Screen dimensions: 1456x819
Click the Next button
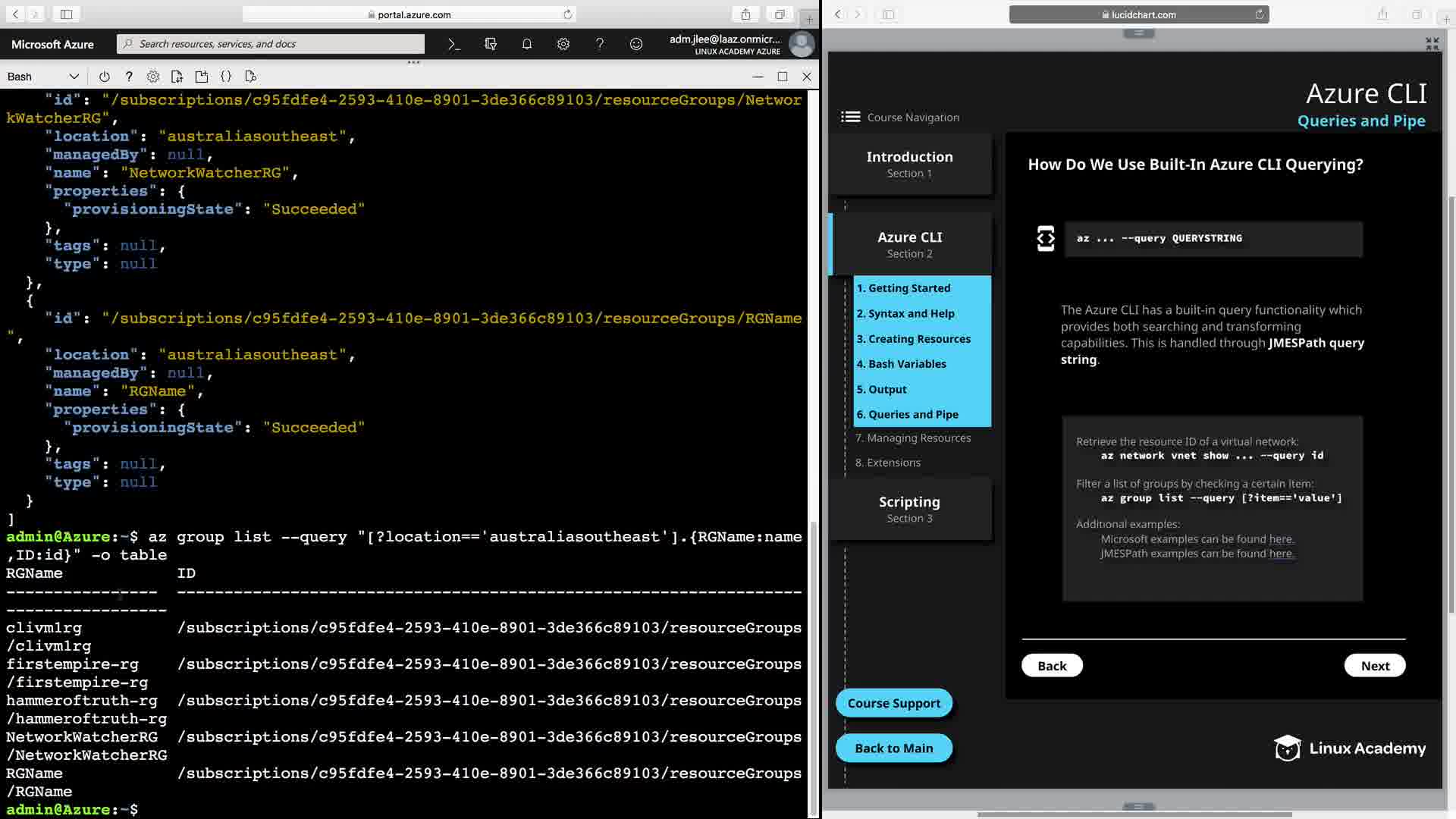1374,666
